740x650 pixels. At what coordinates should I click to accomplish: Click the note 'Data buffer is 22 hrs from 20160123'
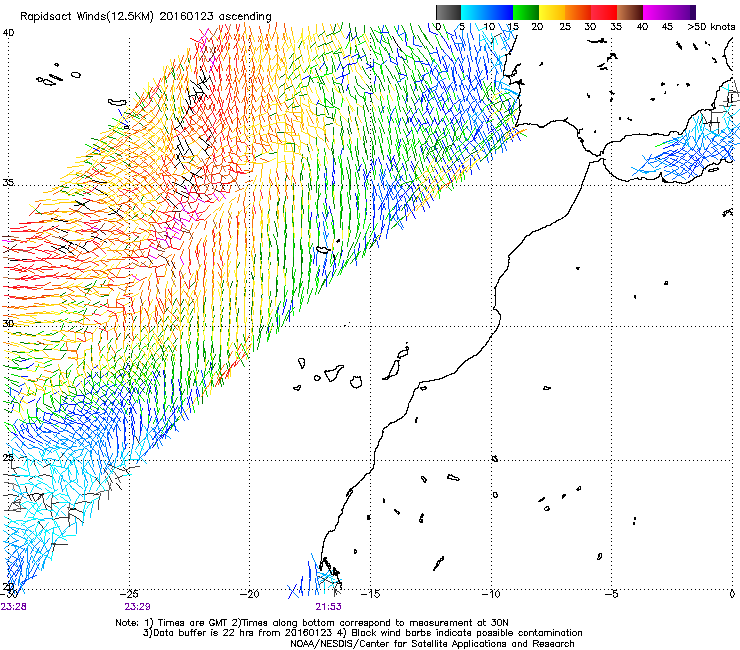click(242, 633)
